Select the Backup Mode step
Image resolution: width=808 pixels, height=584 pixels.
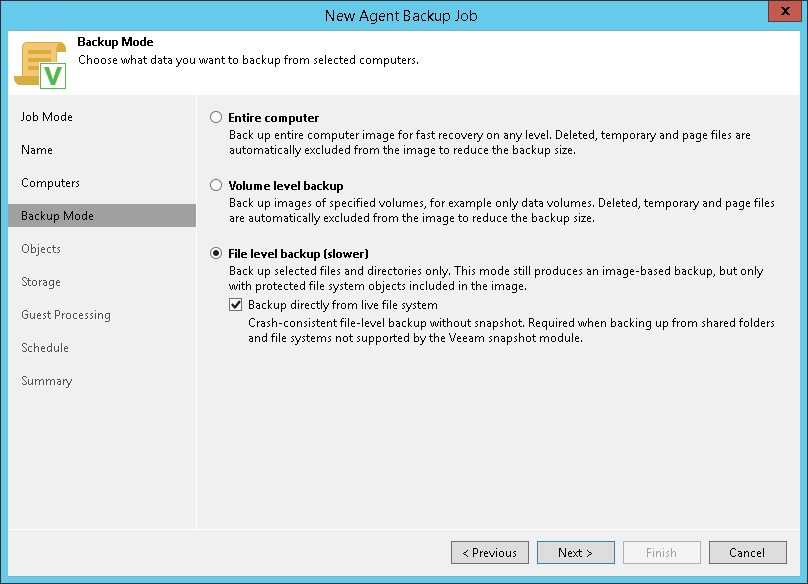[x=57, y=216]
